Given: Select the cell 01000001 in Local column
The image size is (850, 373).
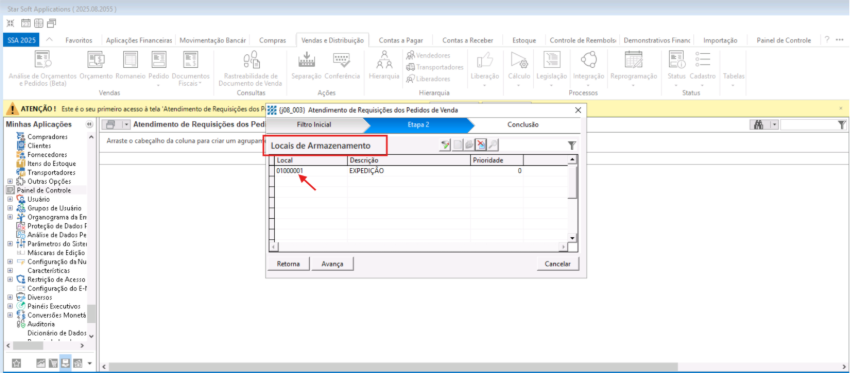Looking at the screenshot, I should (x=311, y=170).
